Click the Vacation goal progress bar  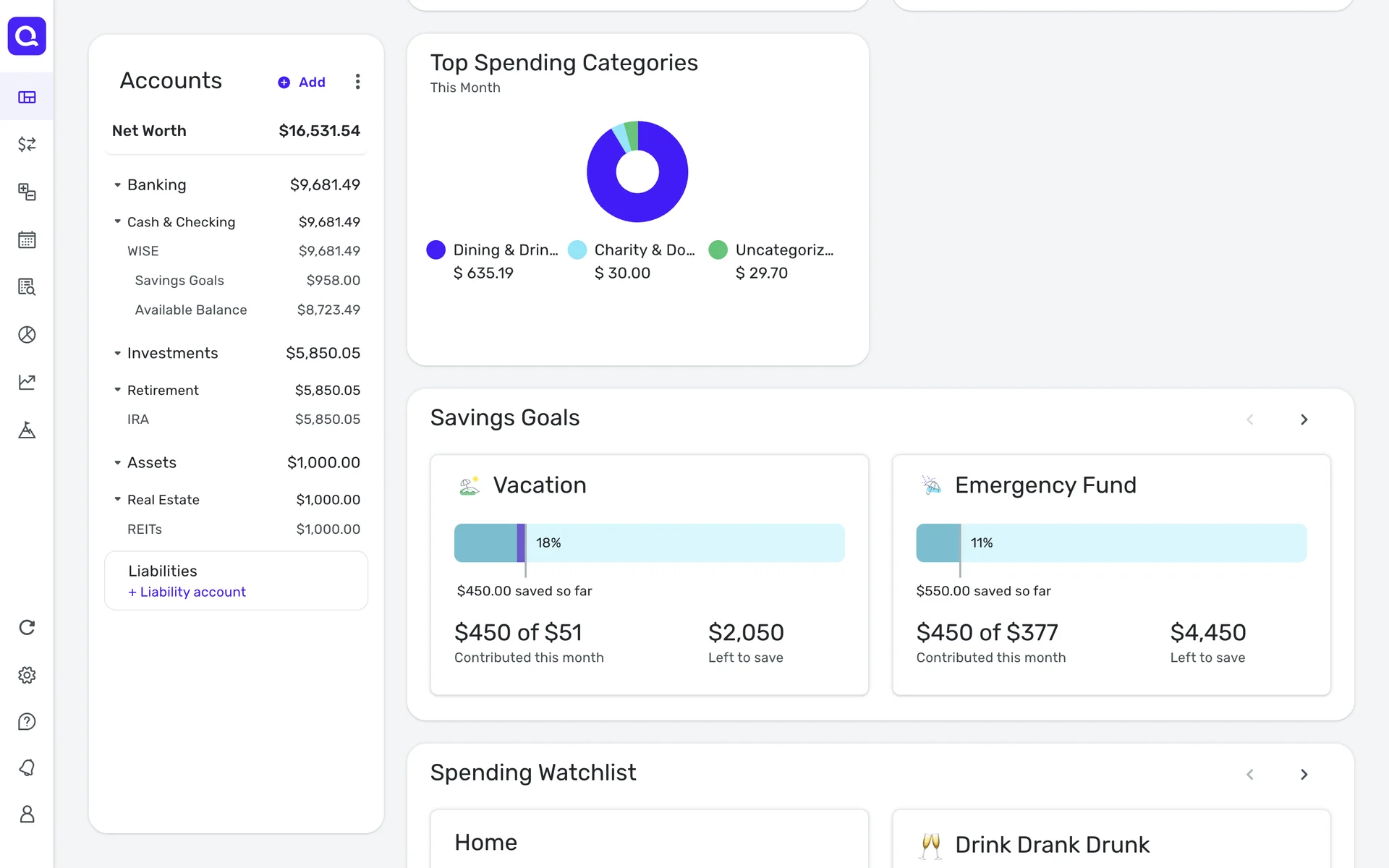pos(649,543)
